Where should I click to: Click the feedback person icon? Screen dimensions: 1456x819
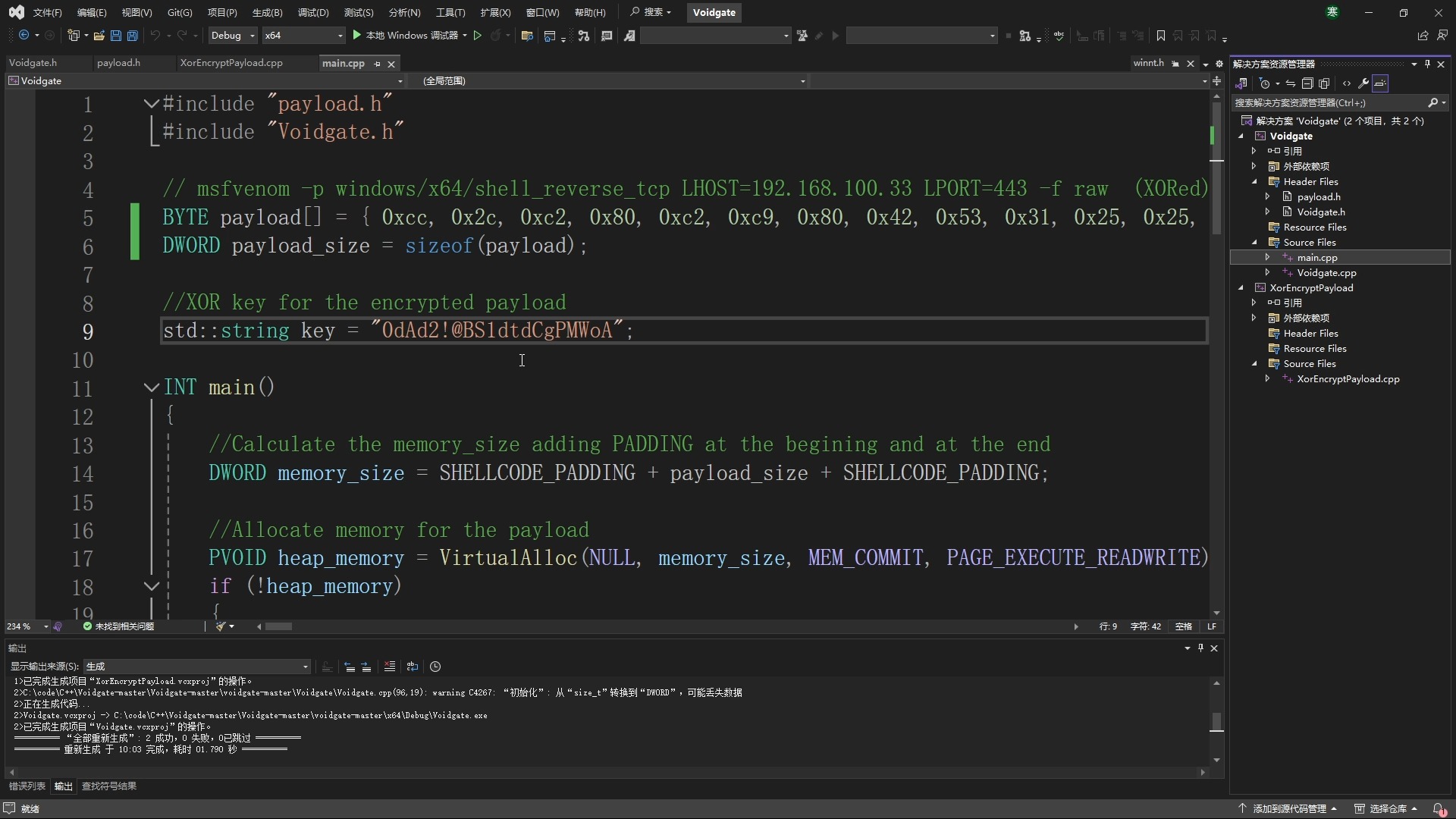1442,36
